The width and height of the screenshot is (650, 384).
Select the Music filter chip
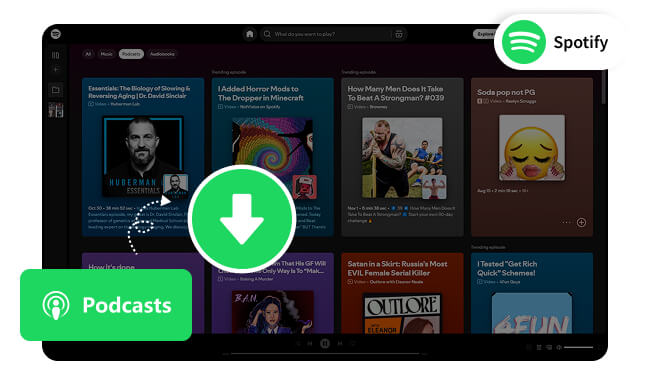click(106, 54)
